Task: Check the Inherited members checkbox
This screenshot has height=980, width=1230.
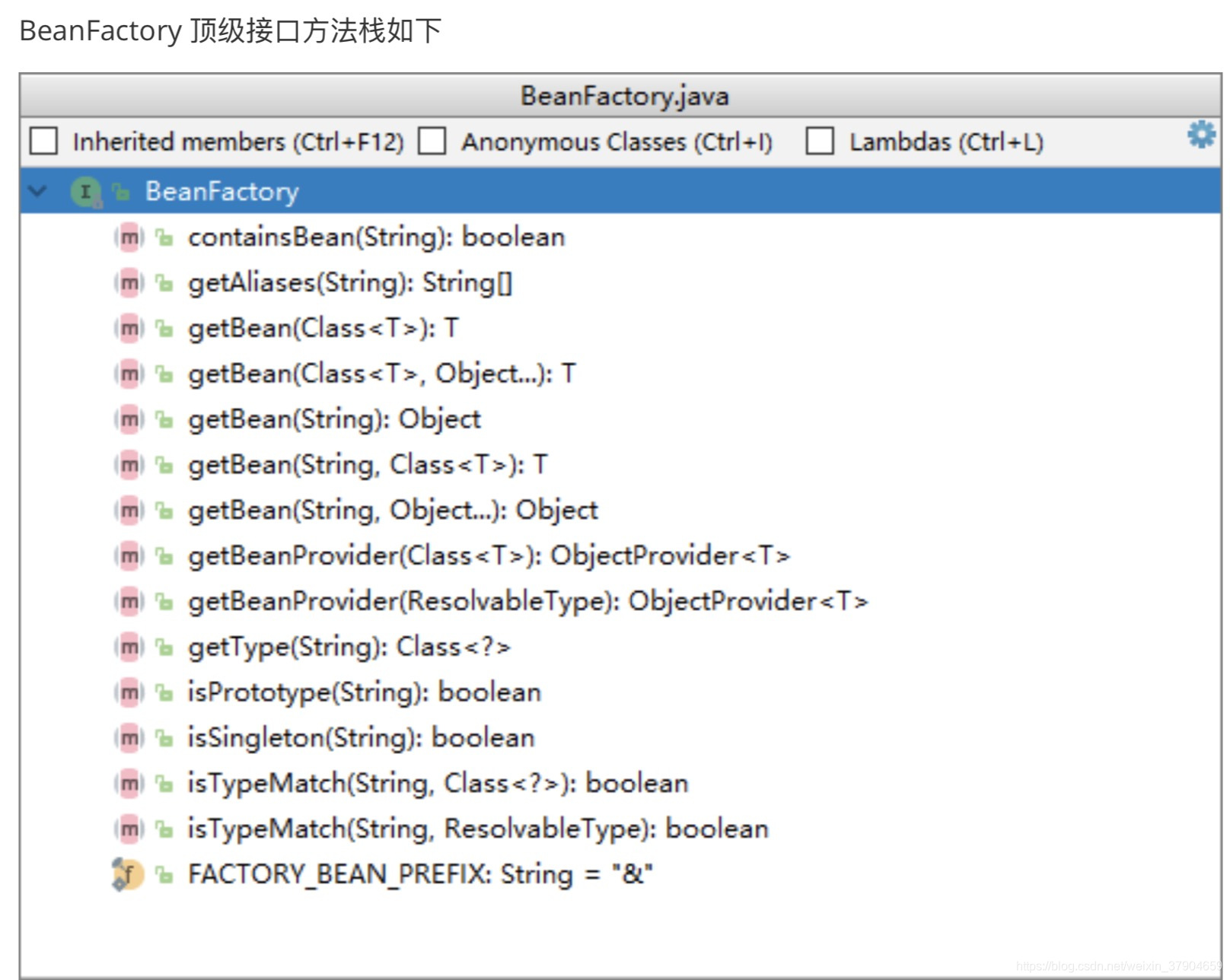Action: pyautogui.click(x=43, y=141)
